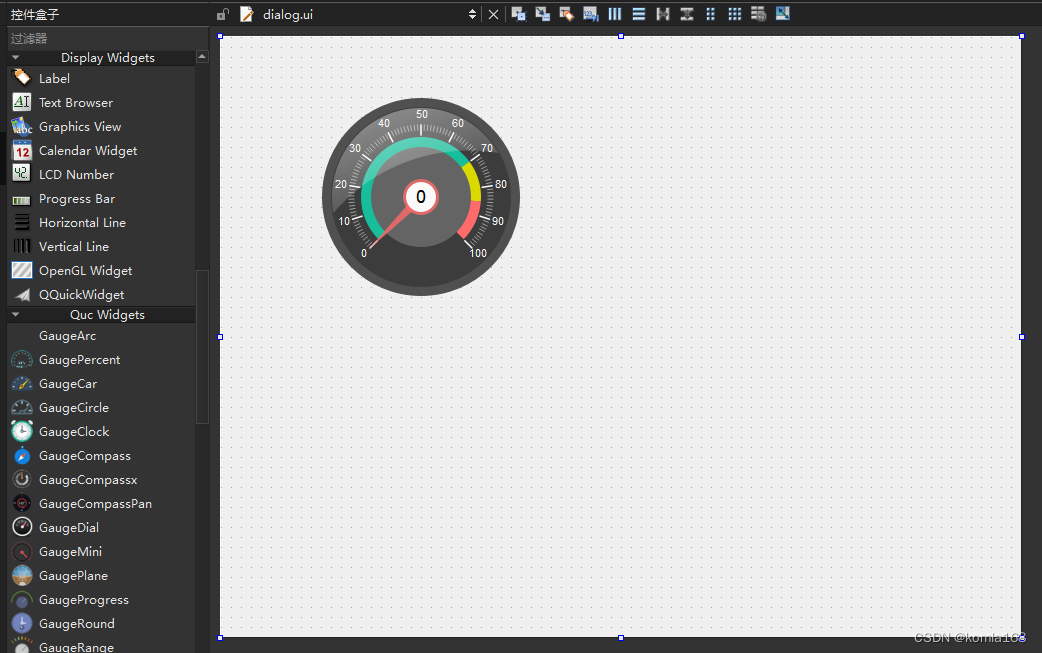Click Lay Out Horizontally in Splitter
The image size is (1042, 653).
point(662,13)
